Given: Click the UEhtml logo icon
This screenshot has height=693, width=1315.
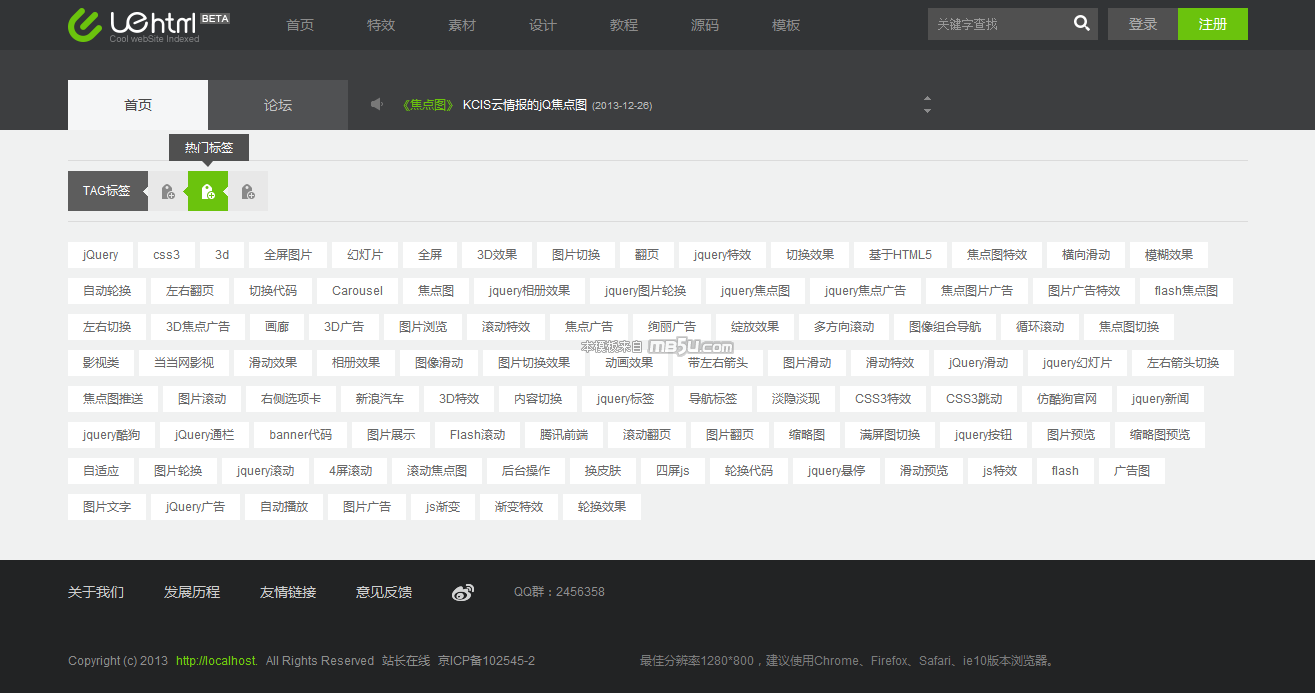Looking at the screenshot, I should coord(85,25).
